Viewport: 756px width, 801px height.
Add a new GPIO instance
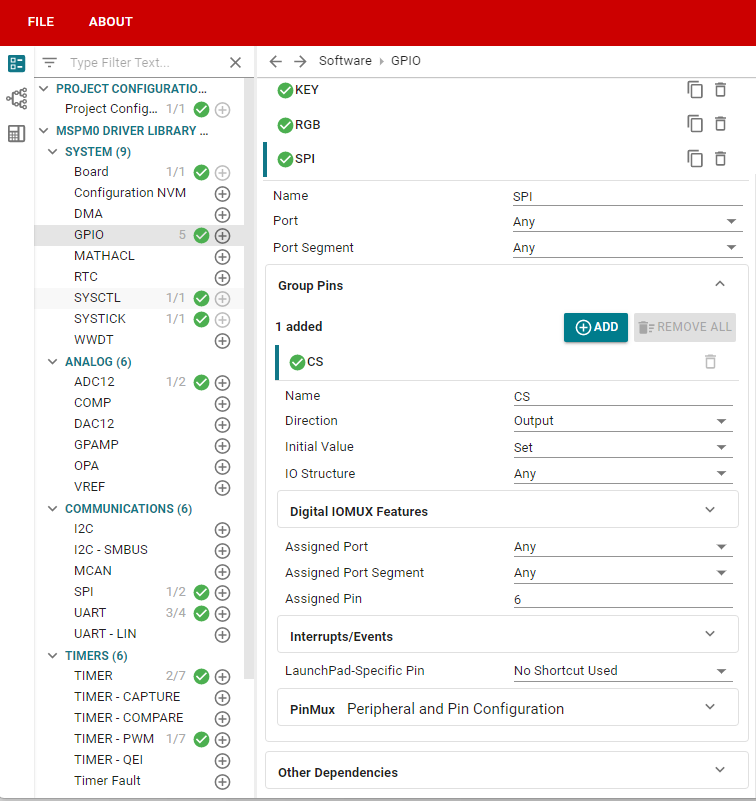click(222, 235)
